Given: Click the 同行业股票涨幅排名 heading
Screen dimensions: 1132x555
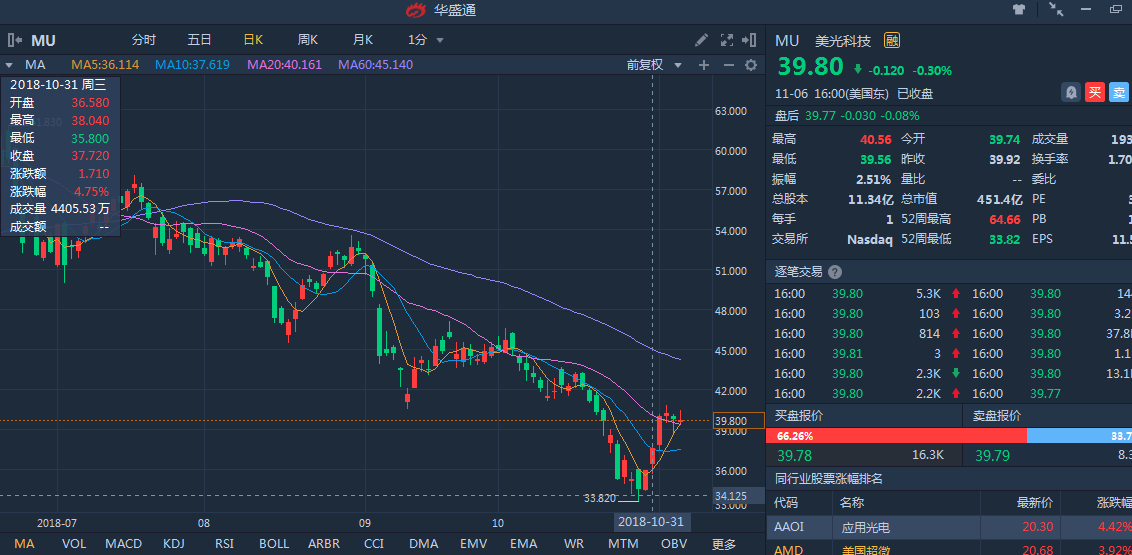Looking at the screenshot, I should click(829, 478).
